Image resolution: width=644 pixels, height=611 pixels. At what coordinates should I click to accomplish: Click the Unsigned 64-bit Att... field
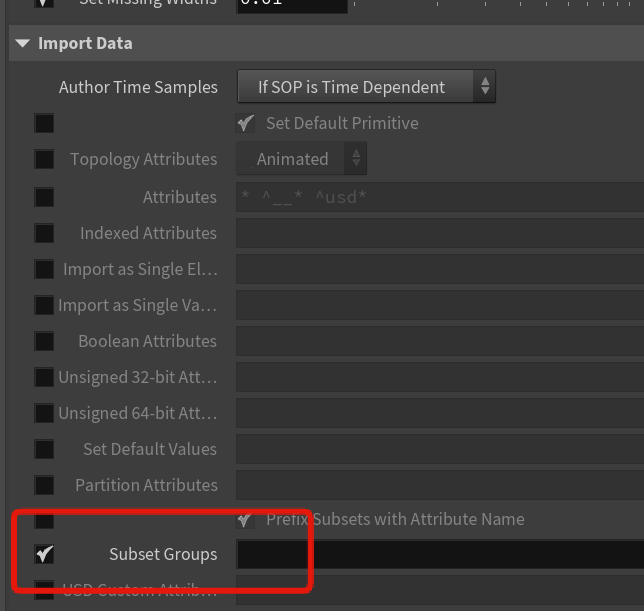440,413
